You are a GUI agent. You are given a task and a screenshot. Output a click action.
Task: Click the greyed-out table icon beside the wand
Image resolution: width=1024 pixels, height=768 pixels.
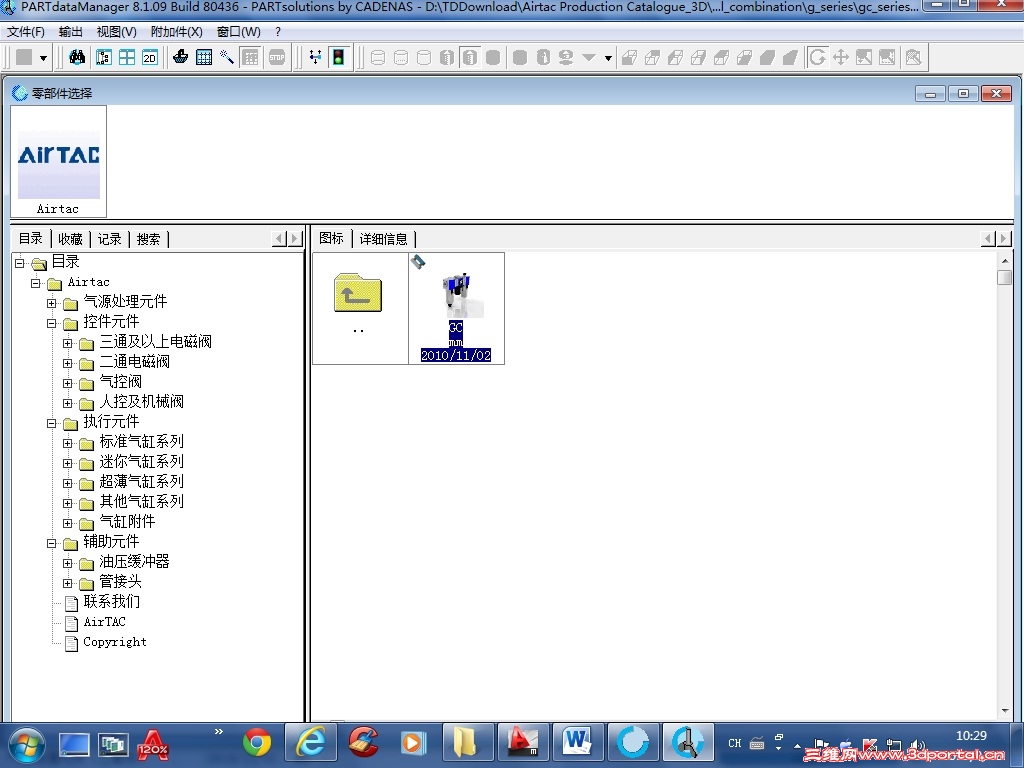[x=250, y=57]
